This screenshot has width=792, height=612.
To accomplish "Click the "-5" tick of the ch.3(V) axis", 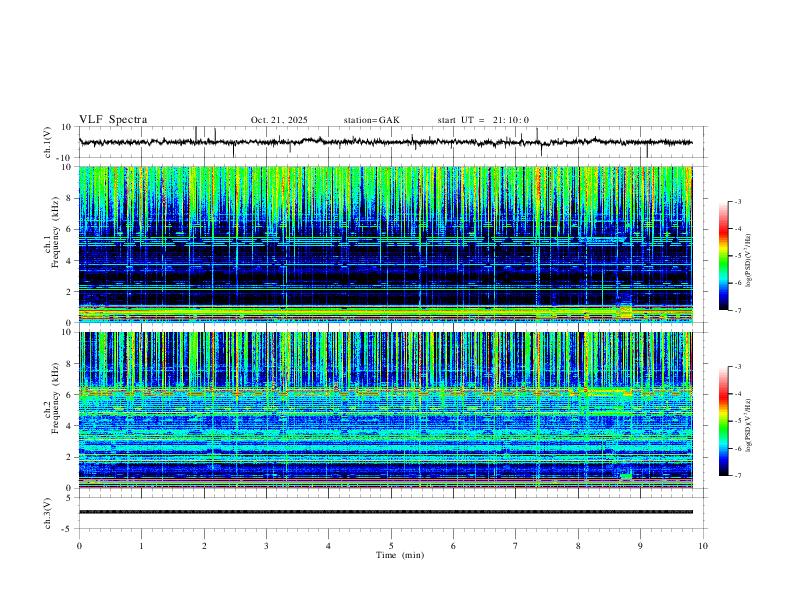I will (x=68, y=529).
